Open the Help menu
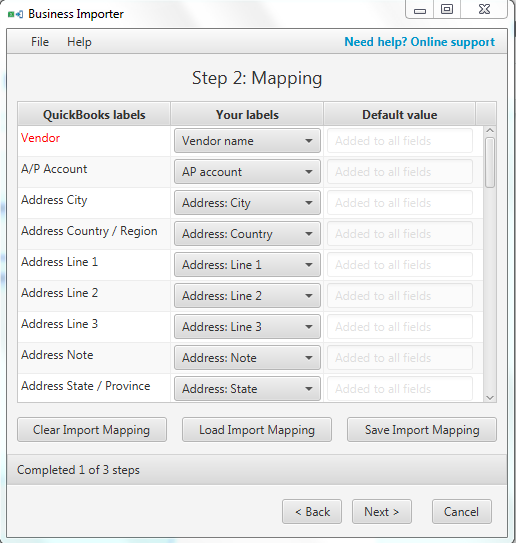Screen dimensions: 516x543 (x=79, y=42)
